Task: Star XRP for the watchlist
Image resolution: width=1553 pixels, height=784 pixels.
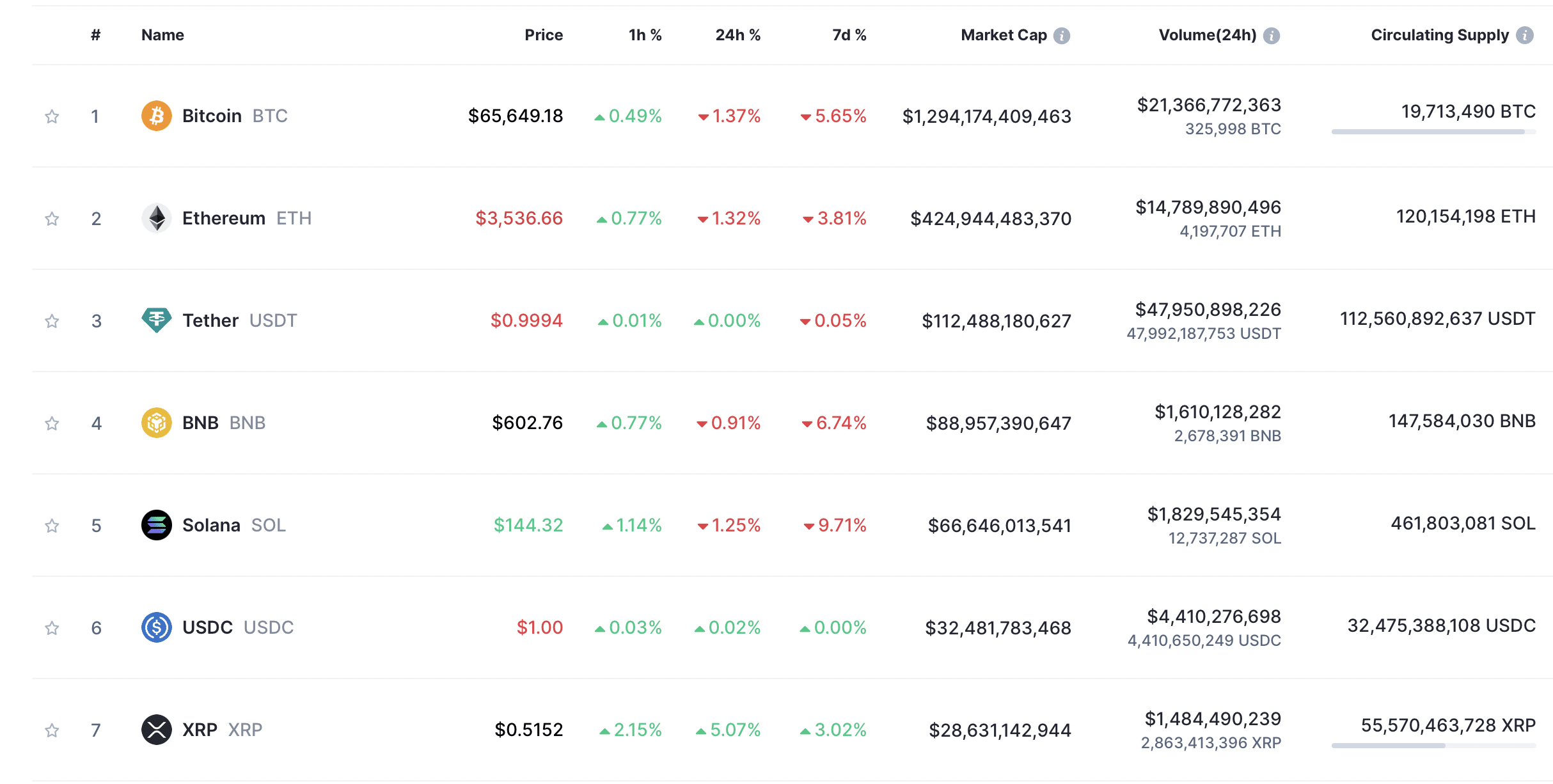Action: pos(52,730)
